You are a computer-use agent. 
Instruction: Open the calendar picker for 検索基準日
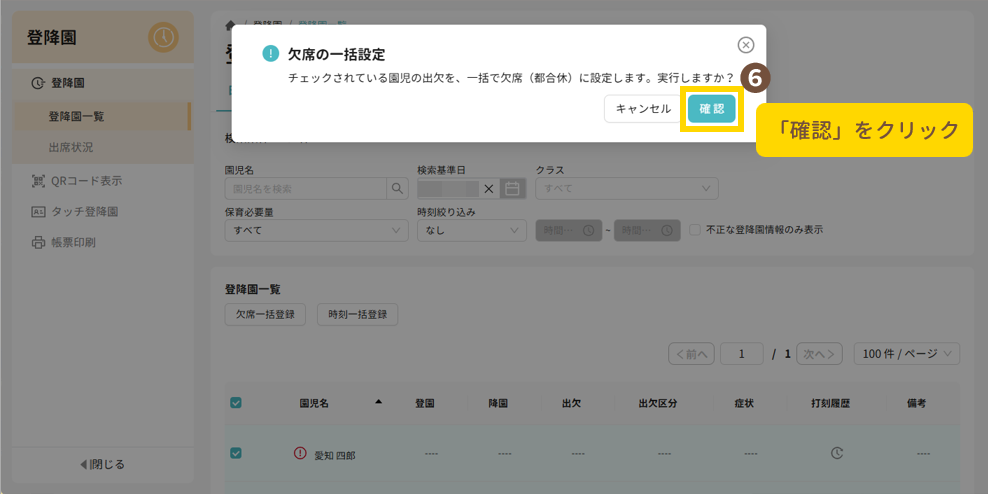tap(513, 188)
